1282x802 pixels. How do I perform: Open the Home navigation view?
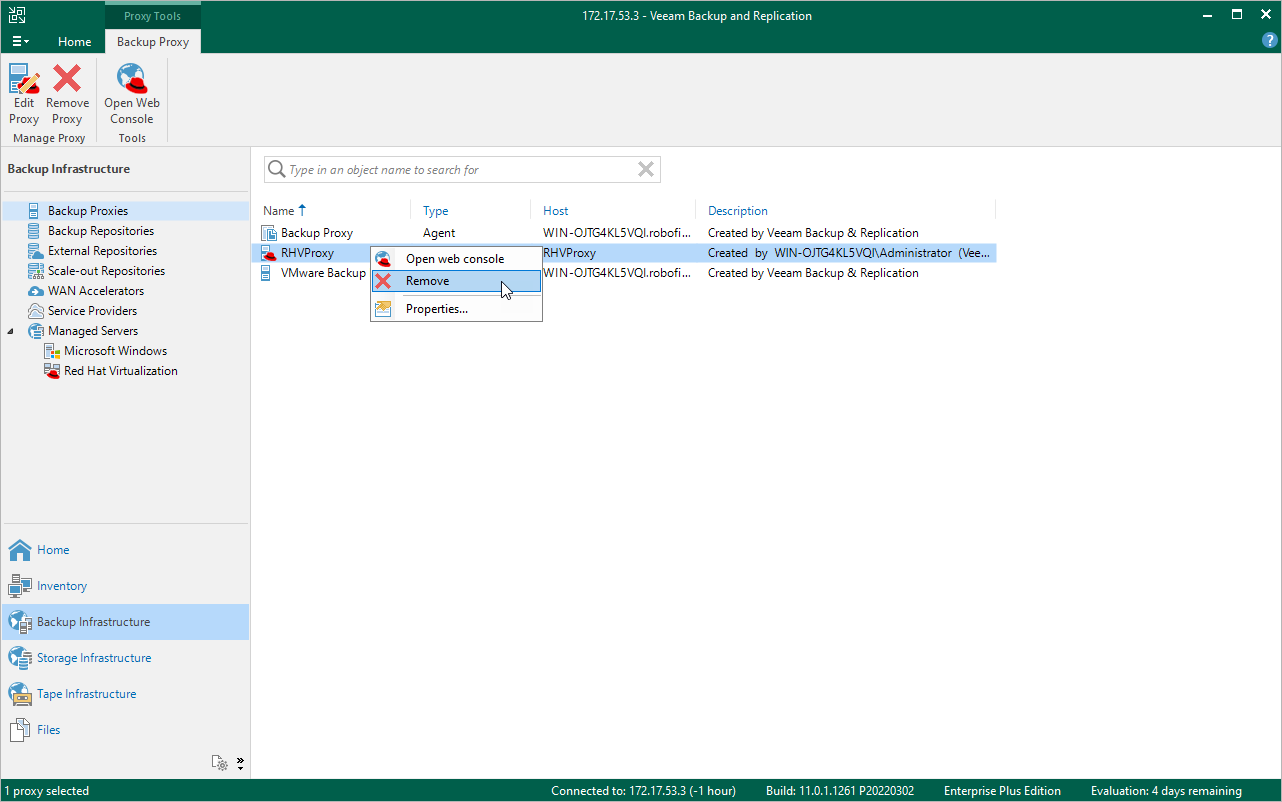[x=125, y=550]
